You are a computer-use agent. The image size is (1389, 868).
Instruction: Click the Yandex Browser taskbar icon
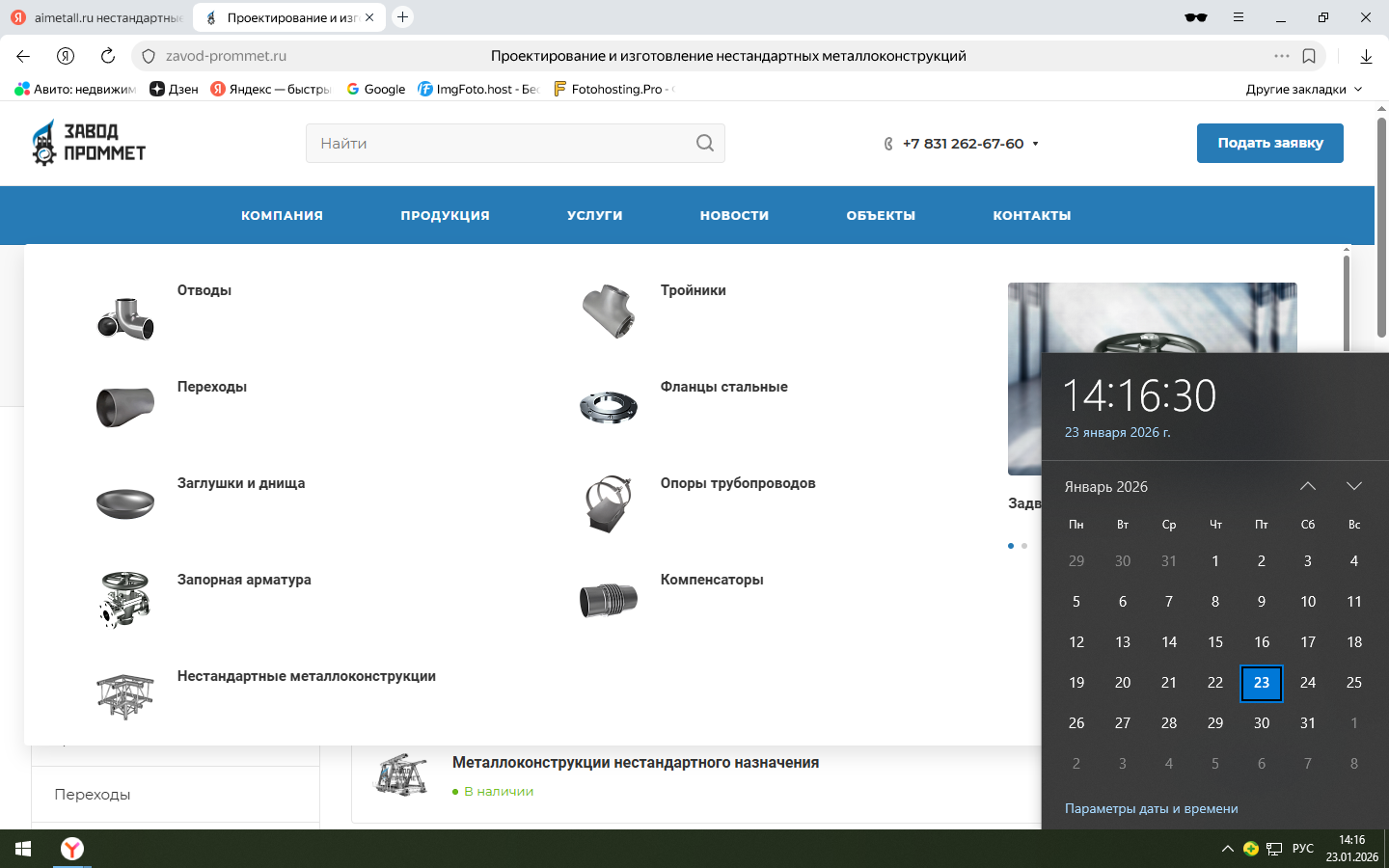coord(72,849)
